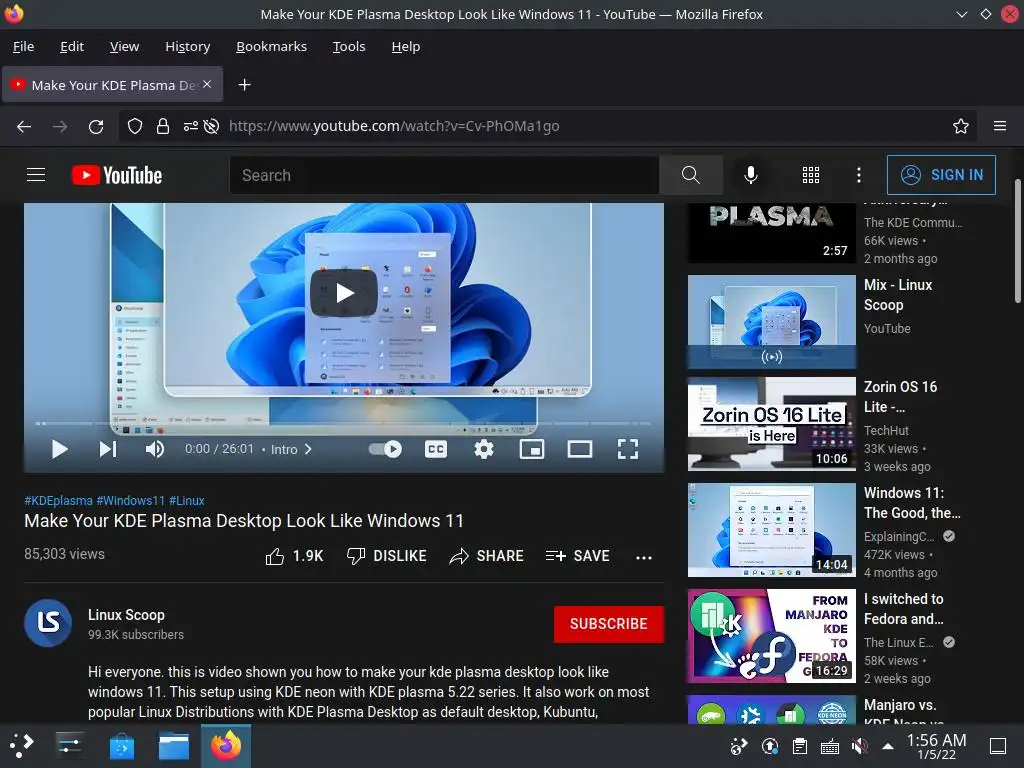
Task: Open the View menu
Action: (124, 46)
